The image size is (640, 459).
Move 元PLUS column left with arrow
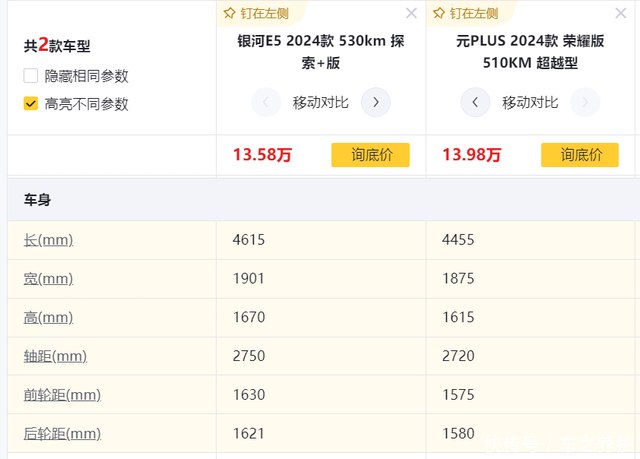point(475,102)
